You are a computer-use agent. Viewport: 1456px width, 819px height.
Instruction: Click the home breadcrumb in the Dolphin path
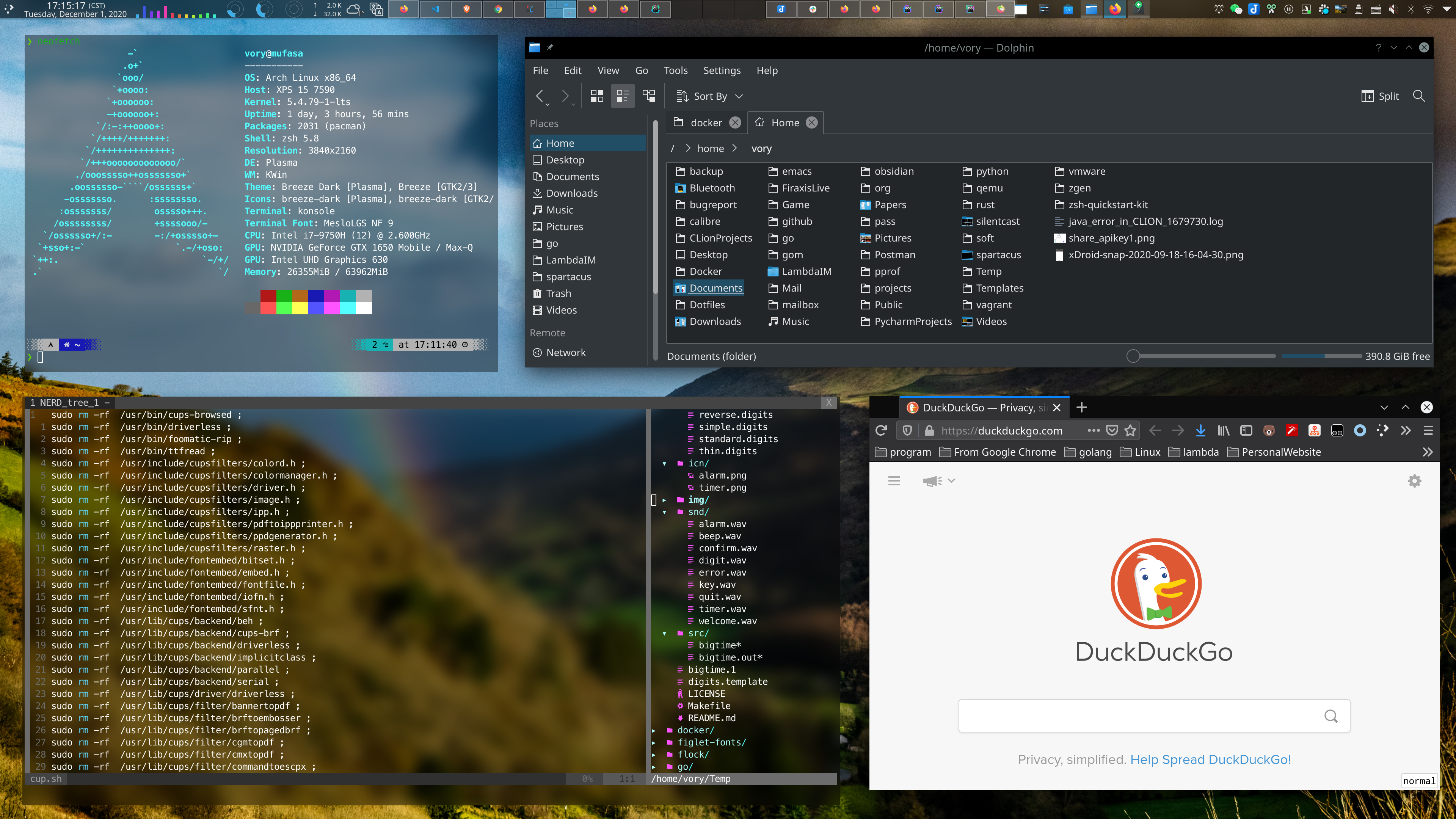point(711,149)
